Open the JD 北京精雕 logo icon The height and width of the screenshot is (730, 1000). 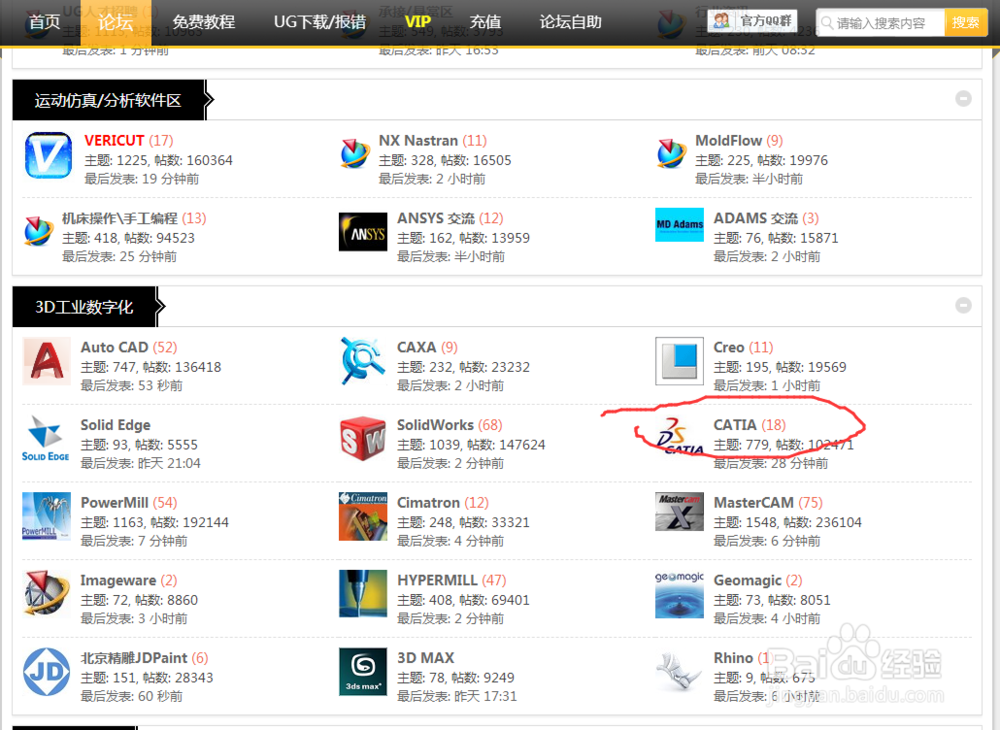(47, 671)
